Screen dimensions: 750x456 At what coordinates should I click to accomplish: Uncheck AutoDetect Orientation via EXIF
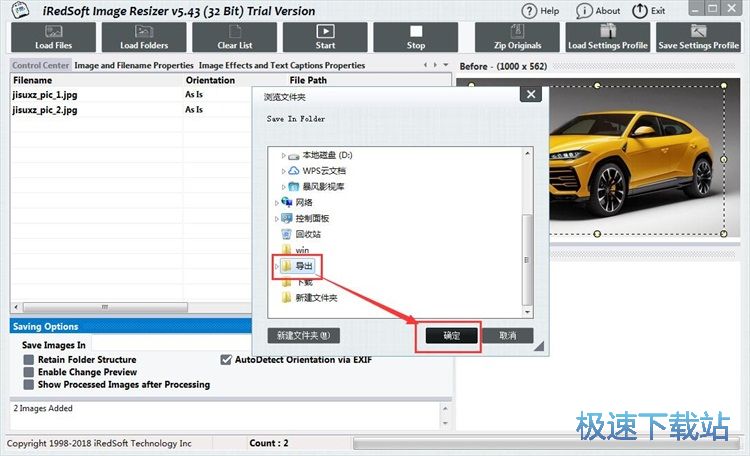click(x=226, y=359)
